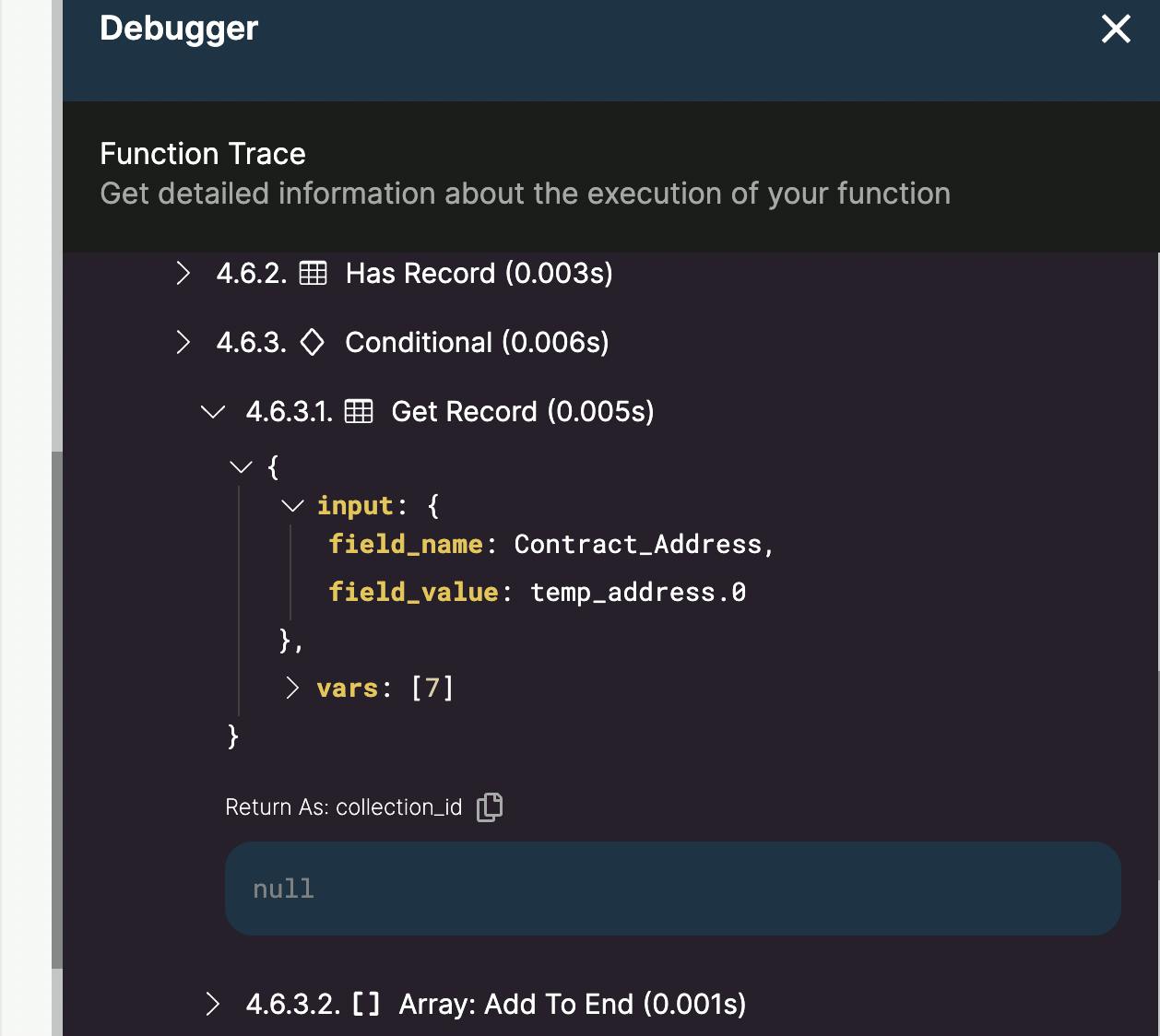The image size is (1160, 1036).
Task: Collapse the 4.6.3.1 Get Record step
Action: [213, 412]
